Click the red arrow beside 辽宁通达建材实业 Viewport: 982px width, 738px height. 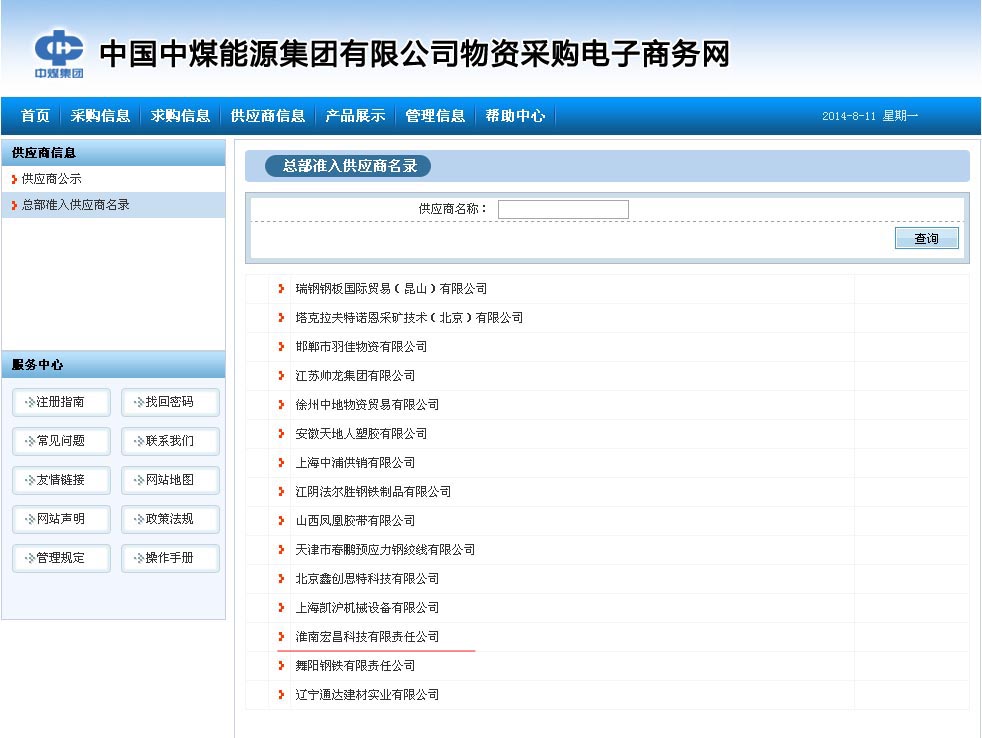pyautogui.click(x=281, y=695)
